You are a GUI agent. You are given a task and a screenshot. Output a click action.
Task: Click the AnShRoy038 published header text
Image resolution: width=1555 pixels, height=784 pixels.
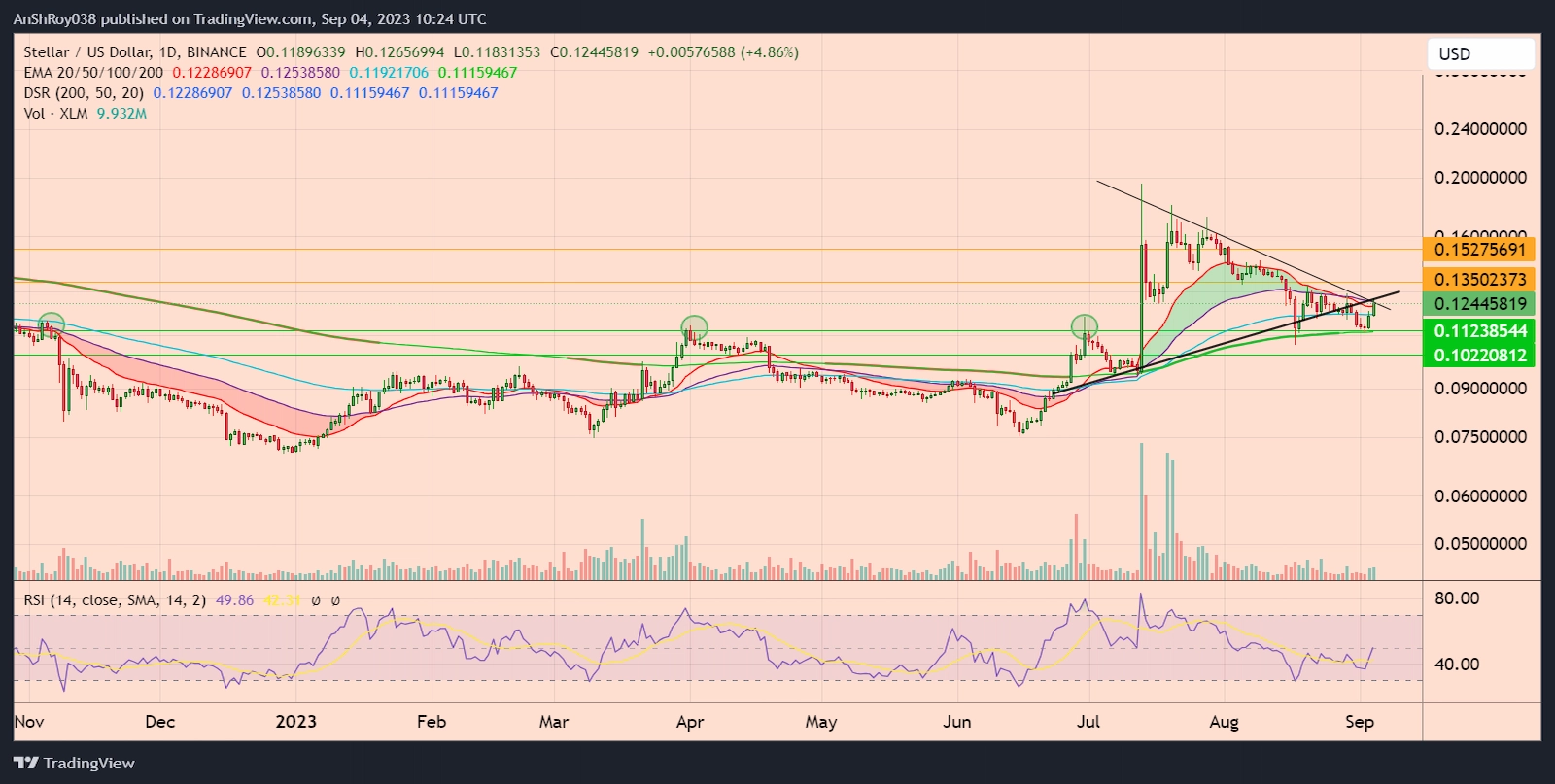(250, 18)
